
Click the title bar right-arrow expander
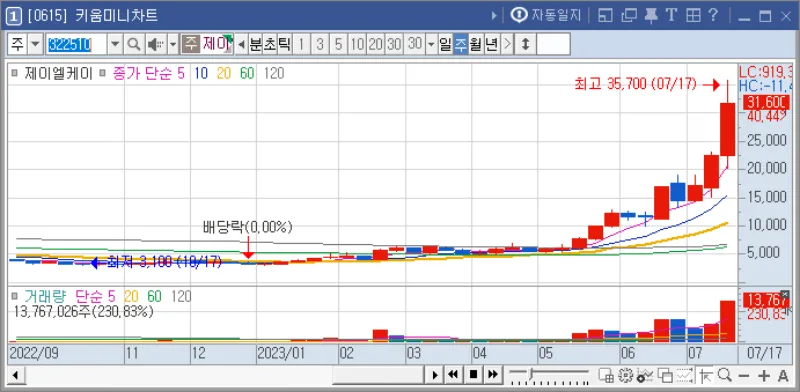pyautogui.click(x=494, y=16)
